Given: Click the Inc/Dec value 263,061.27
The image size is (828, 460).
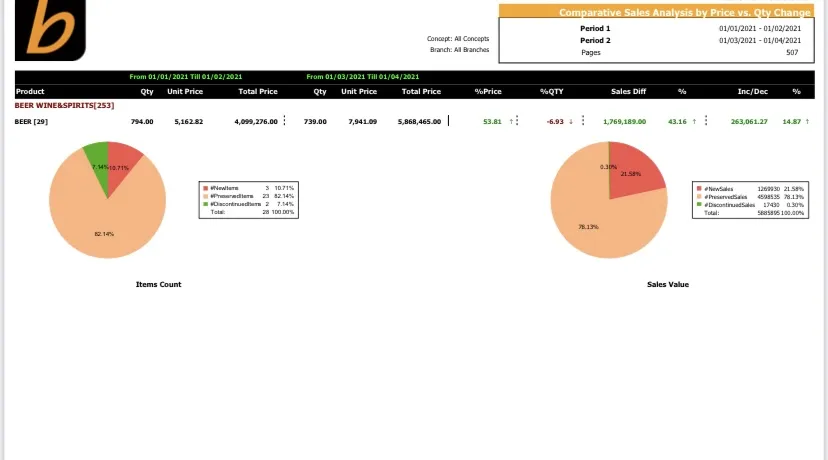Looking at the screenshot, I should [x=749, y=121].
